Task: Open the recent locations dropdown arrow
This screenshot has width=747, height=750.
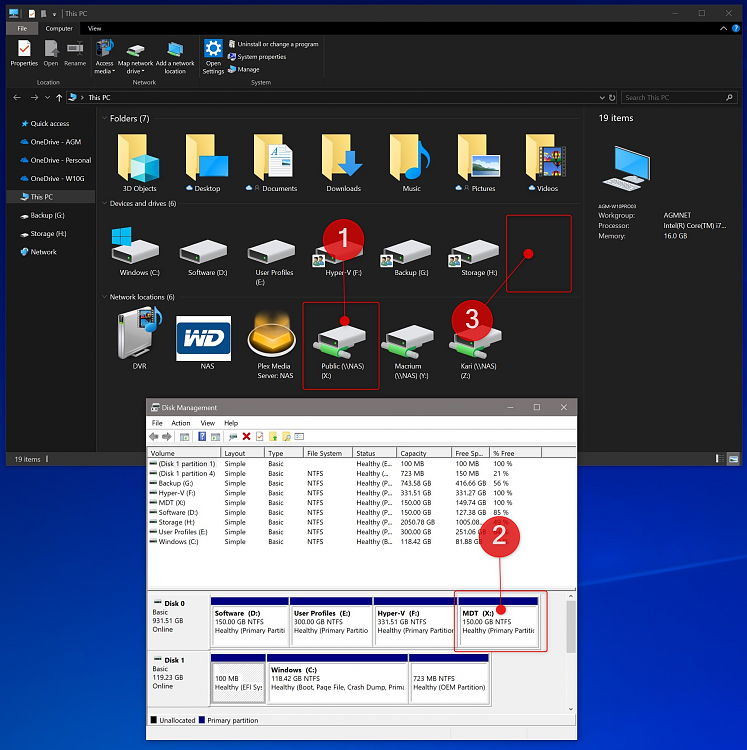Action: [x=47, y=98]
